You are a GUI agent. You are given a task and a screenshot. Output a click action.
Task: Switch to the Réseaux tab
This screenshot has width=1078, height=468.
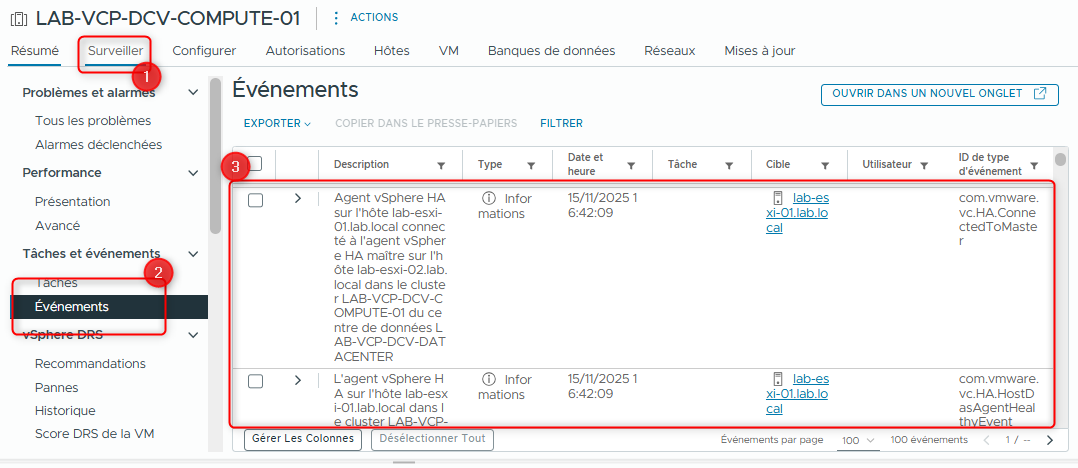pyautogui.click(x=670, y=51)
